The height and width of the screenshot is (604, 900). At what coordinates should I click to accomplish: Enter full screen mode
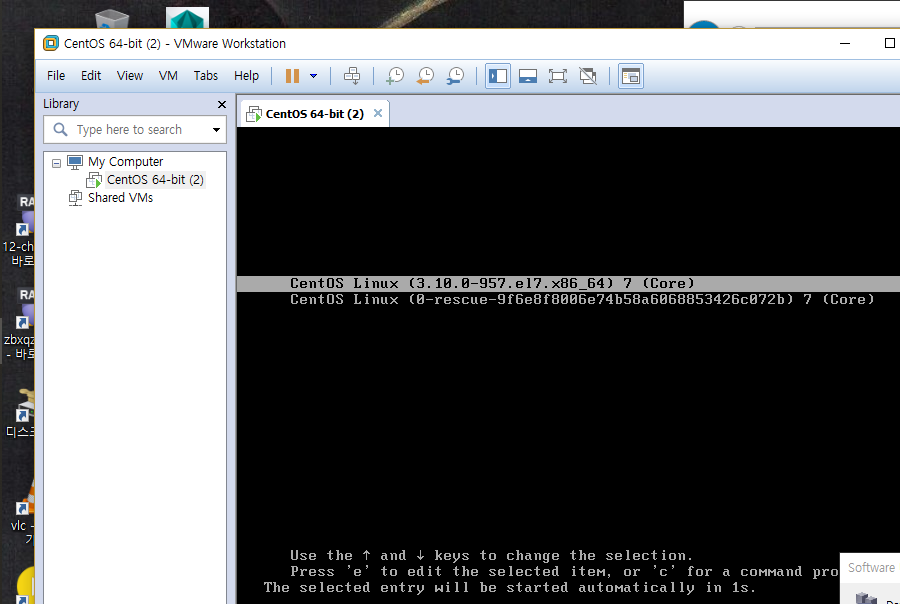click(557, 76)
